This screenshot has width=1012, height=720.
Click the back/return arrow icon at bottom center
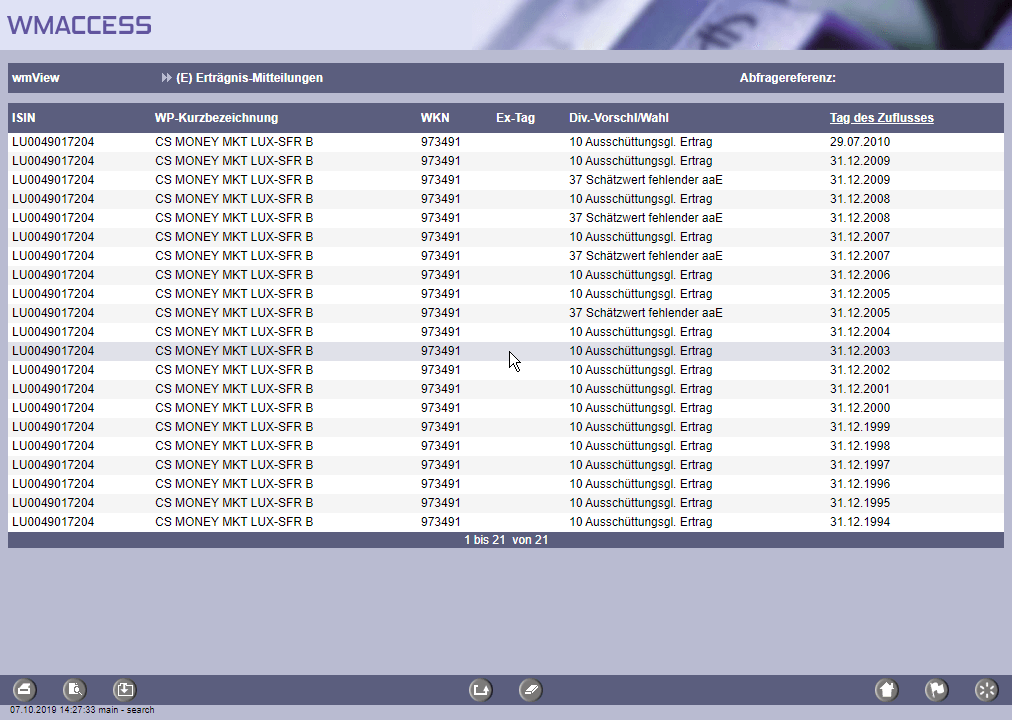[x=481, y=689]
